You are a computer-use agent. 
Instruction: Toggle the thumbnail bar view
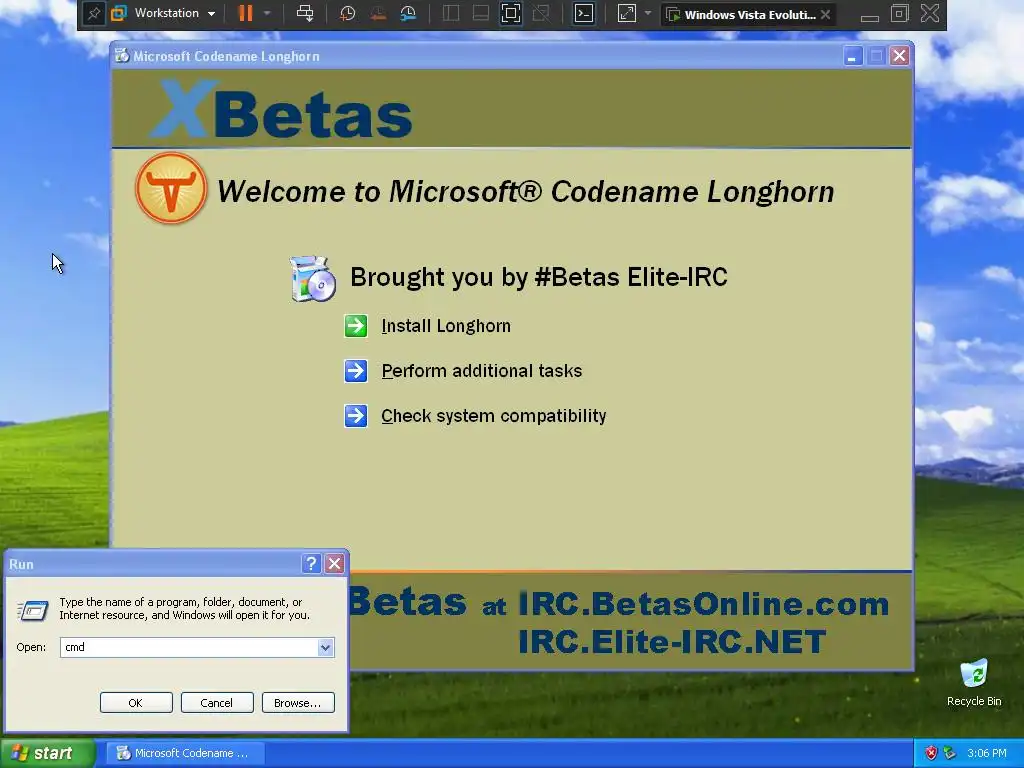pos(481,13)
